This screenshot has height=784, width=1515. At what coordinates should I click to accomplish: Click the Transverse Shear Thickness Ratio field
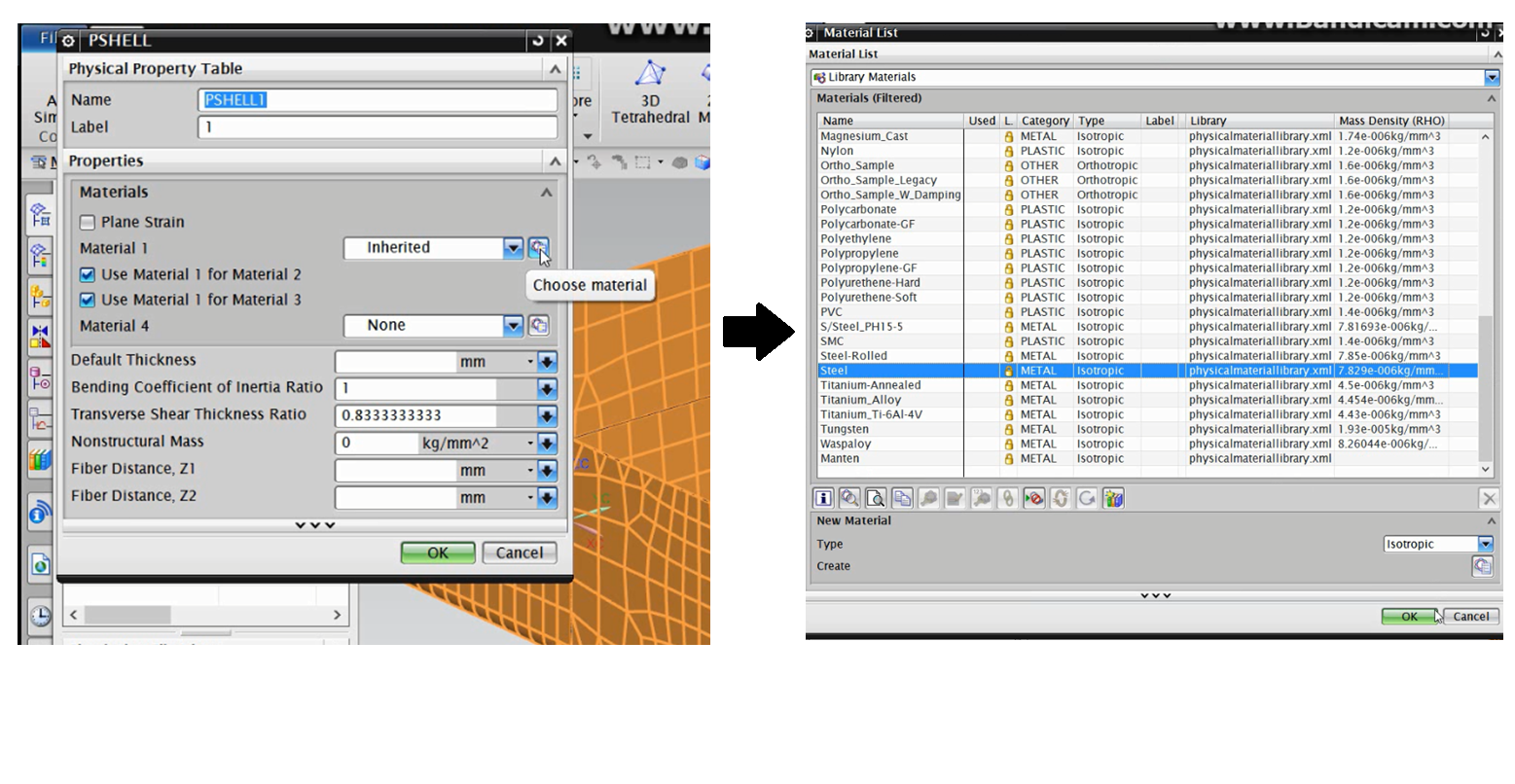(x=415, y=415)
